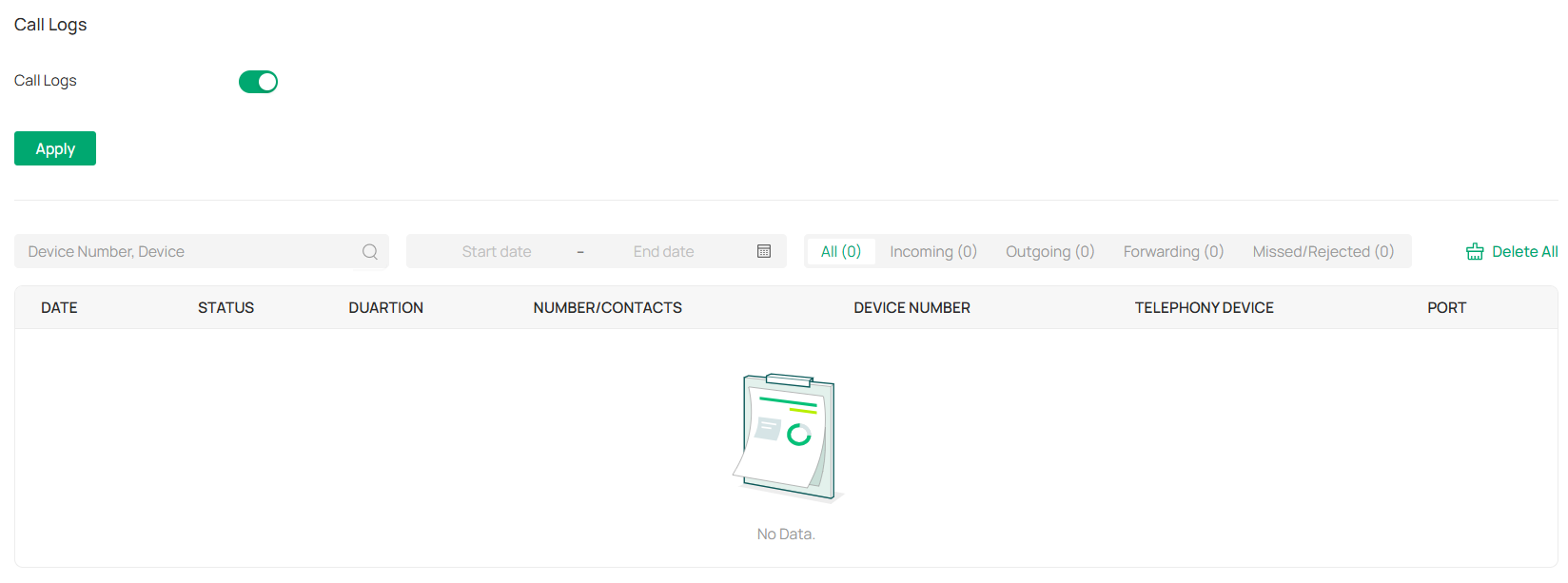
Task: Click the PORT column header
Action: 1446,308
